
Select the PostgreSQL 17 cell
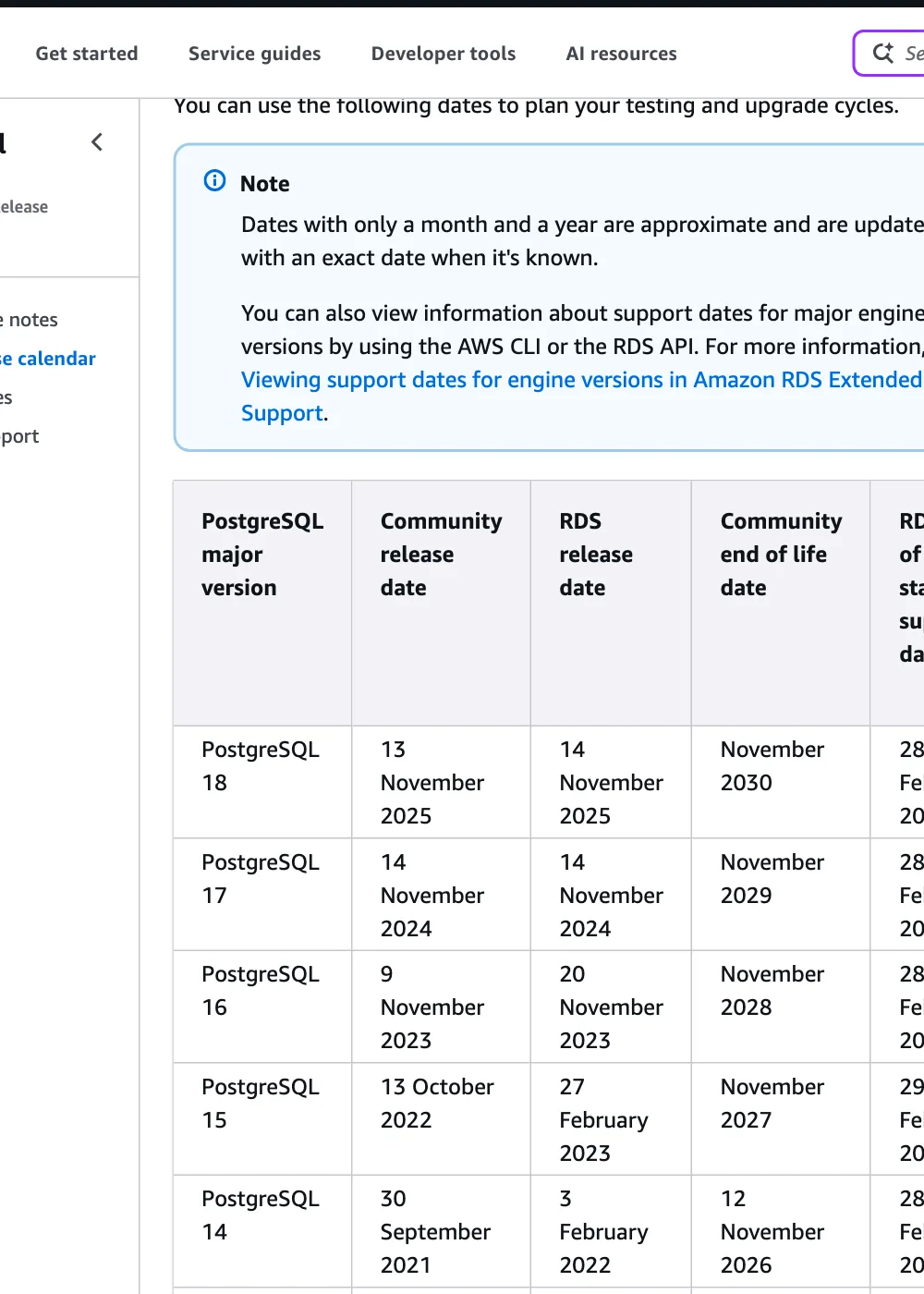(x=262, y=895)
